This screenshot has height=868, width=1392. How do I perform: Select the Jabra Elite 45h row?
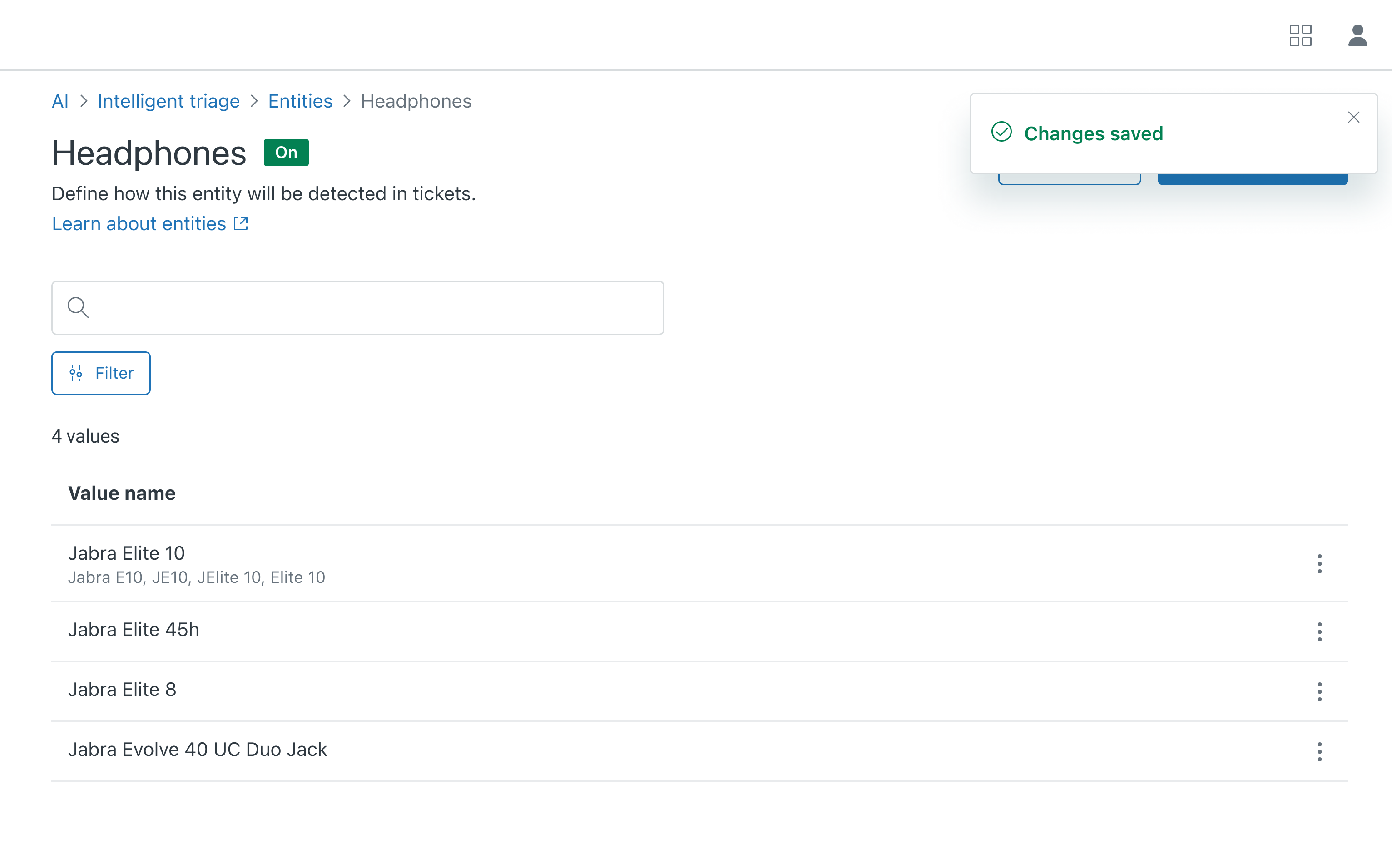(699, 631)
